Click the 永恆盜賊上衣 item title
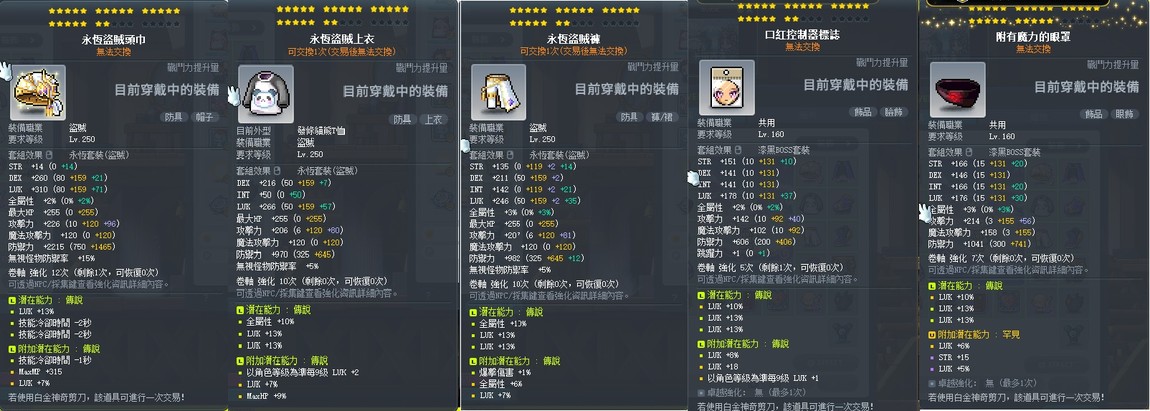The height and width of the screenshot is (411, 1150). [x=343, y=40]
